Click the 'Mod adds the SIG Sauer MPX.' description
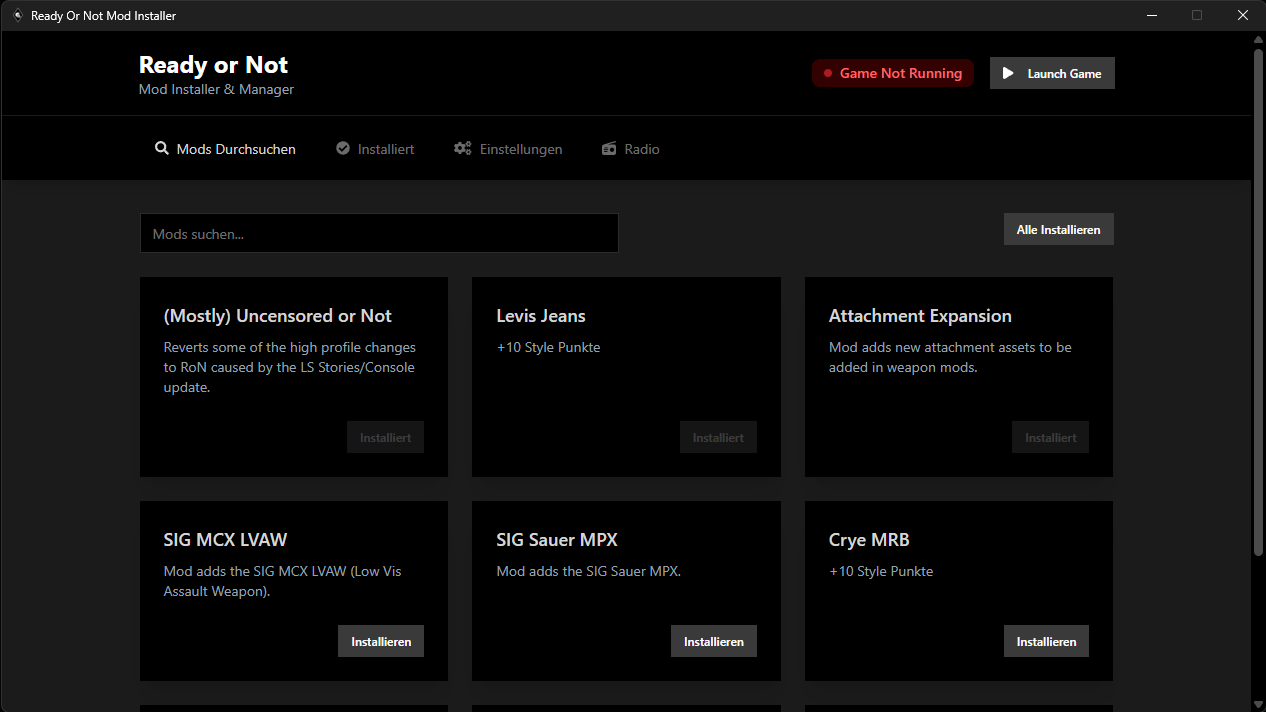Viewport: 1266px width, 712px height. (588, 572)
